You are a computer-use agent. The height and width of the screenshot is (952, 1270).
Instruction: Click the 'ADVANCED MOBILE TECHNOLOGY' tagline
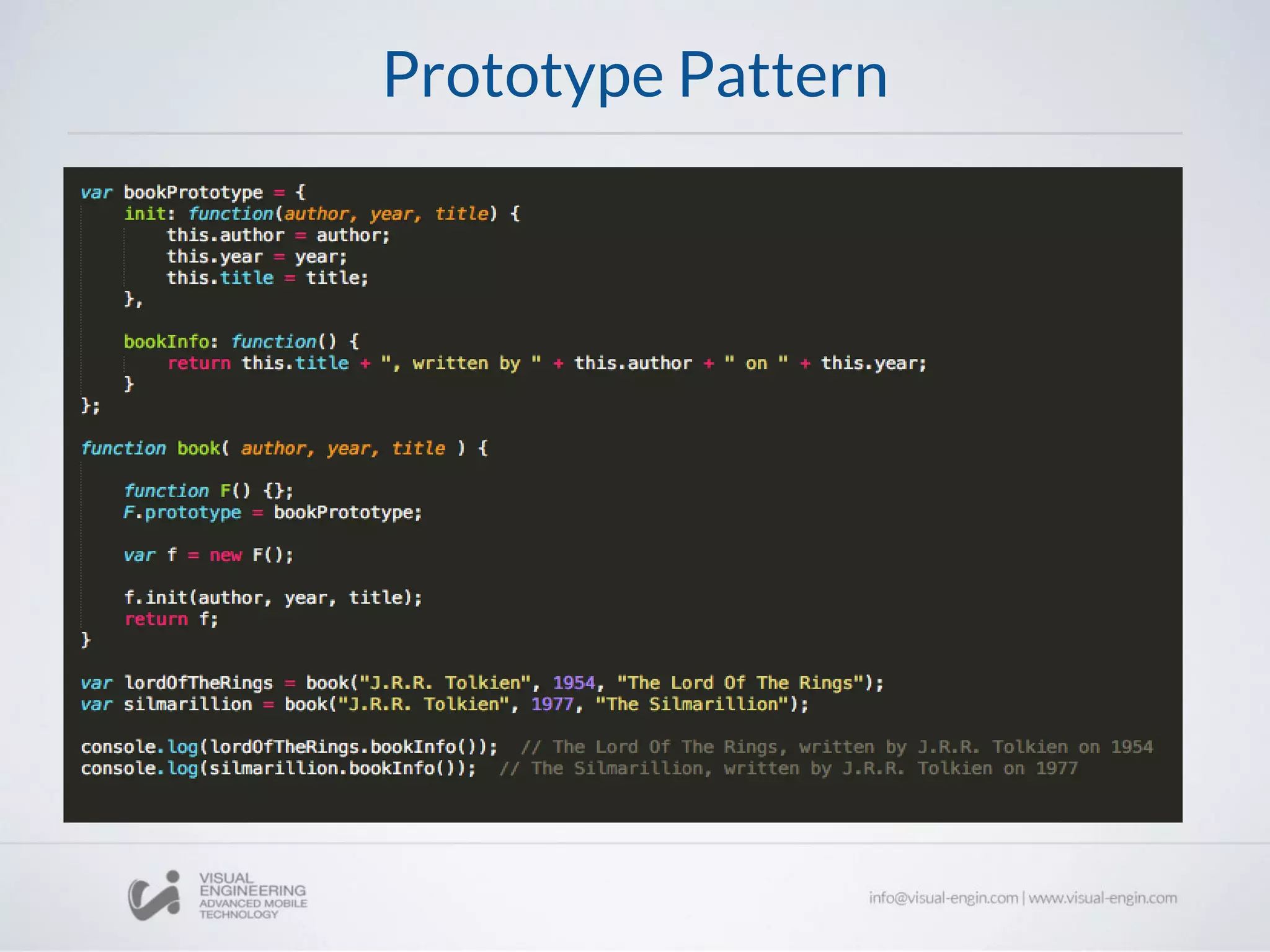point(253,909)
